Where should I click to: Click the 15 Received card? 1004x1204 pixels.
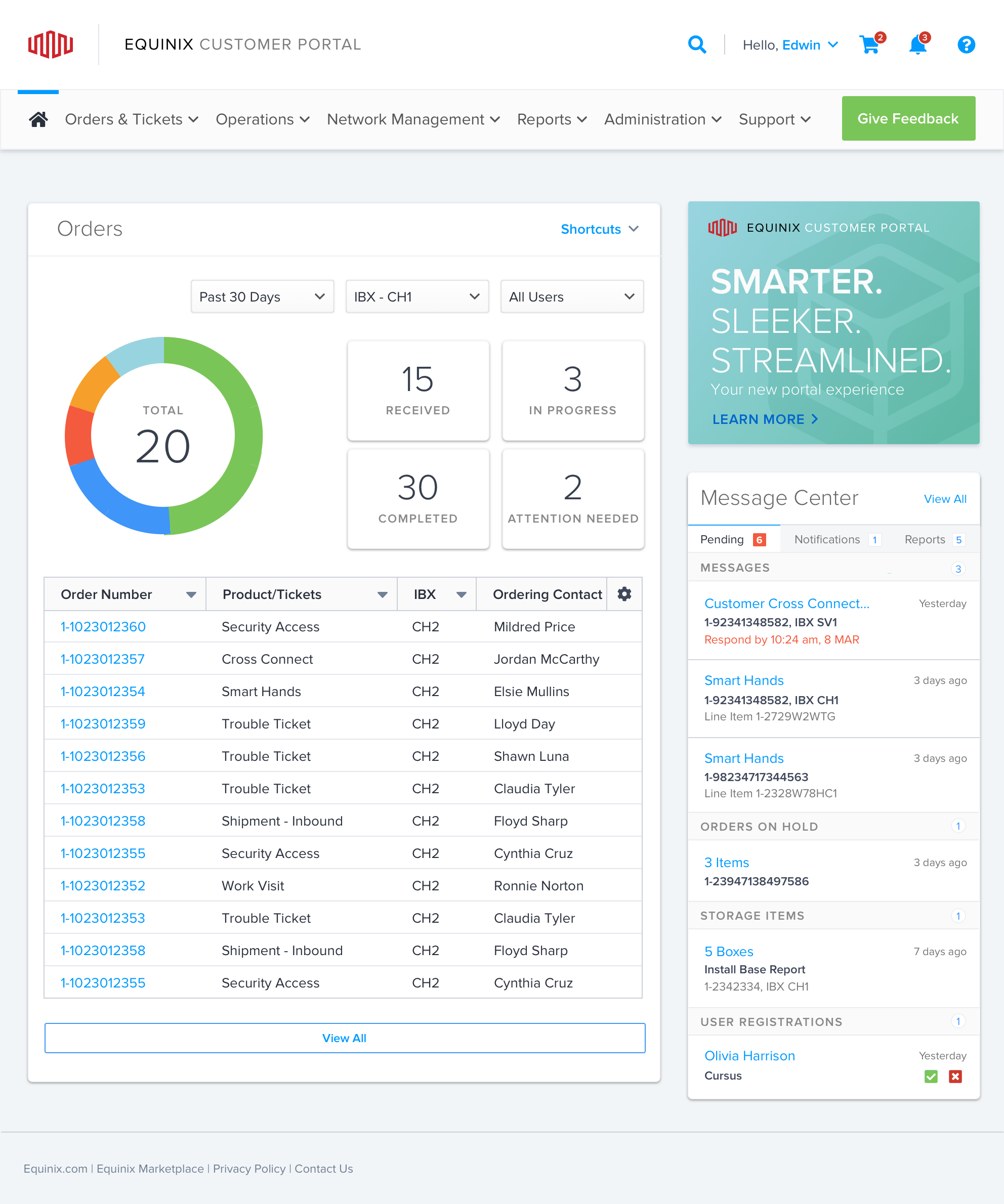click(x=418, y=391)
